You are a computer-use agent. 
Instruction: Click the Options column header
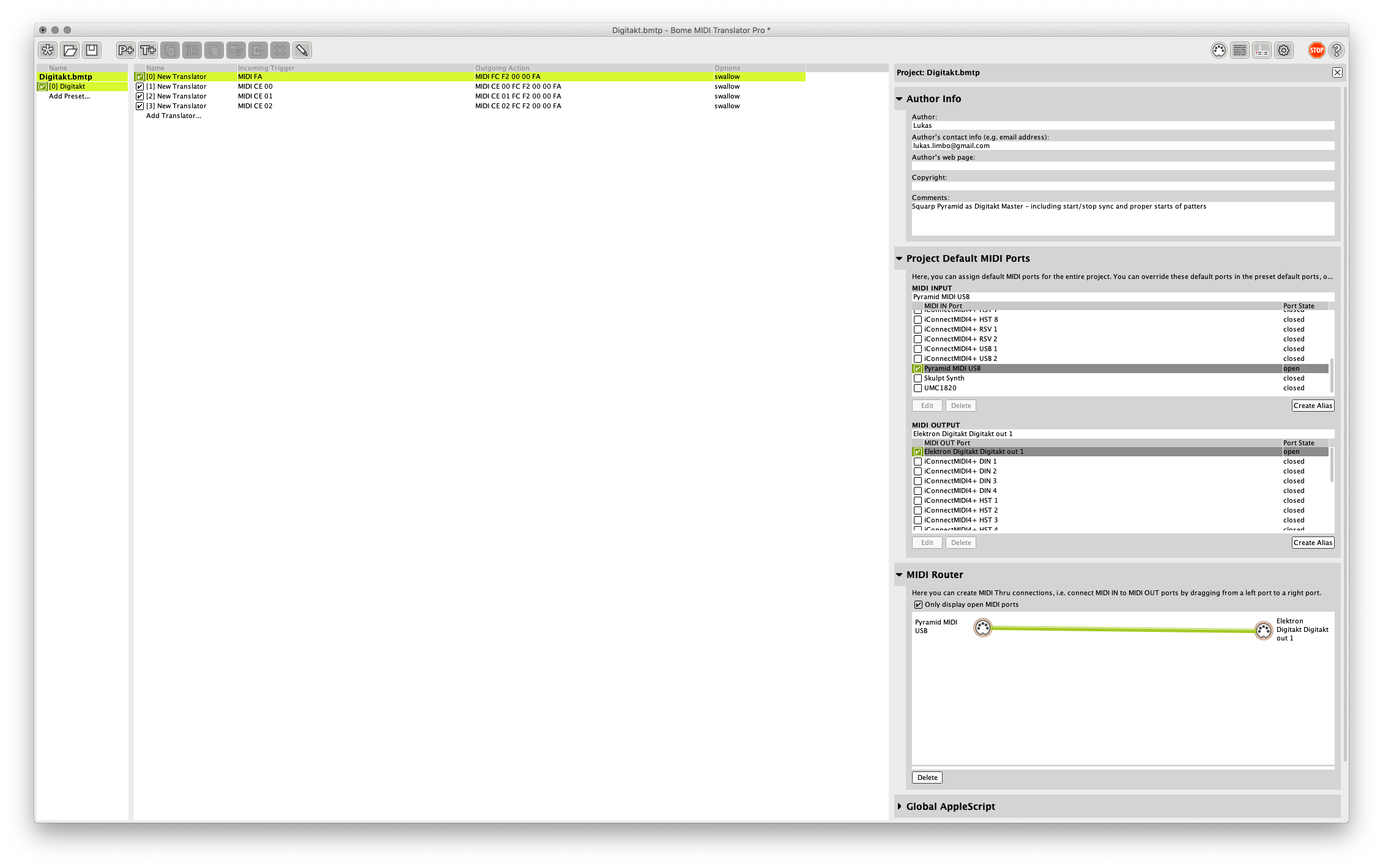tap(759, 68)
